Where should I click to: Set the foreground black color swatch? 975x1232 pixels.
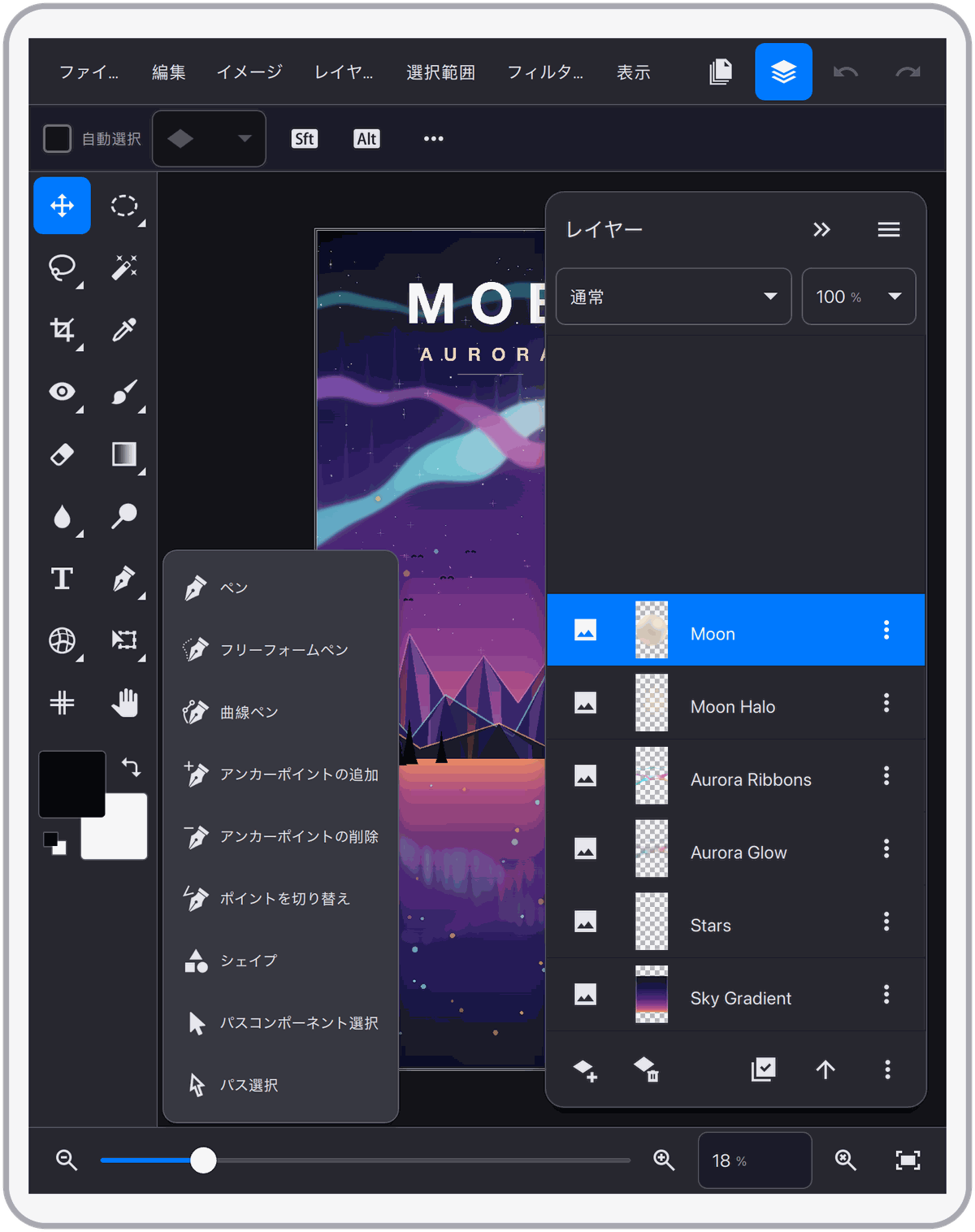pos(71,783)
